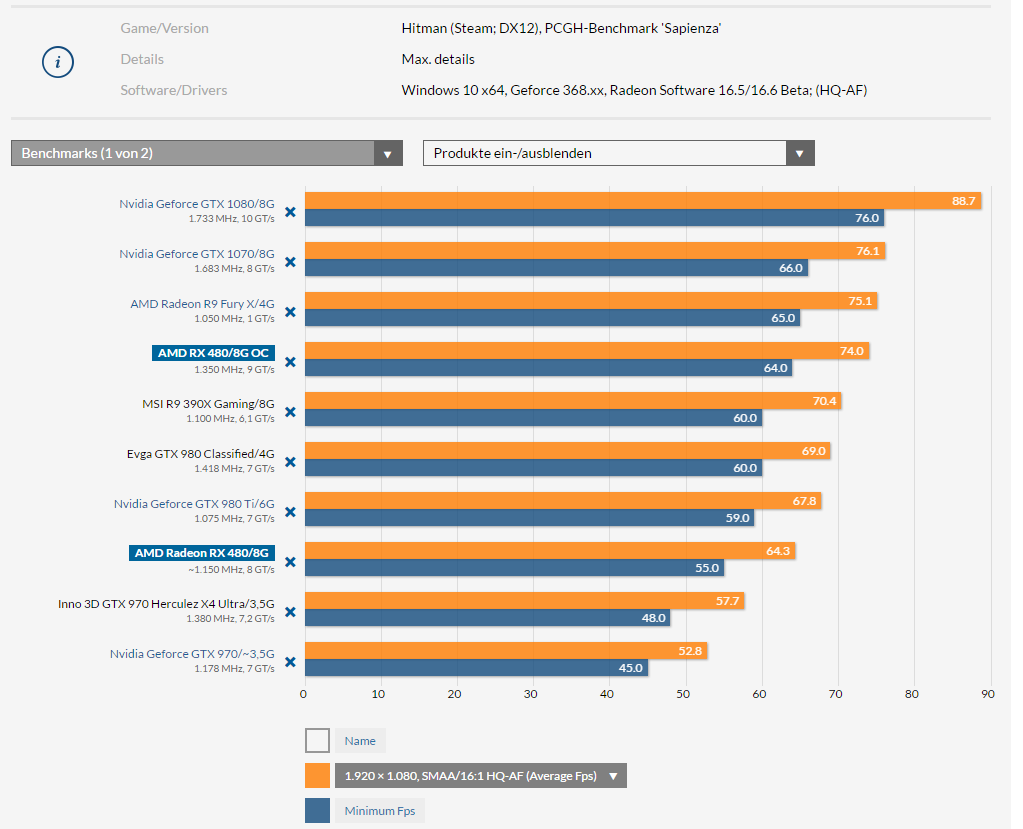
Task: Remove MSI R9 390X Gaming/8G with its X
Action: pos(290,412)
